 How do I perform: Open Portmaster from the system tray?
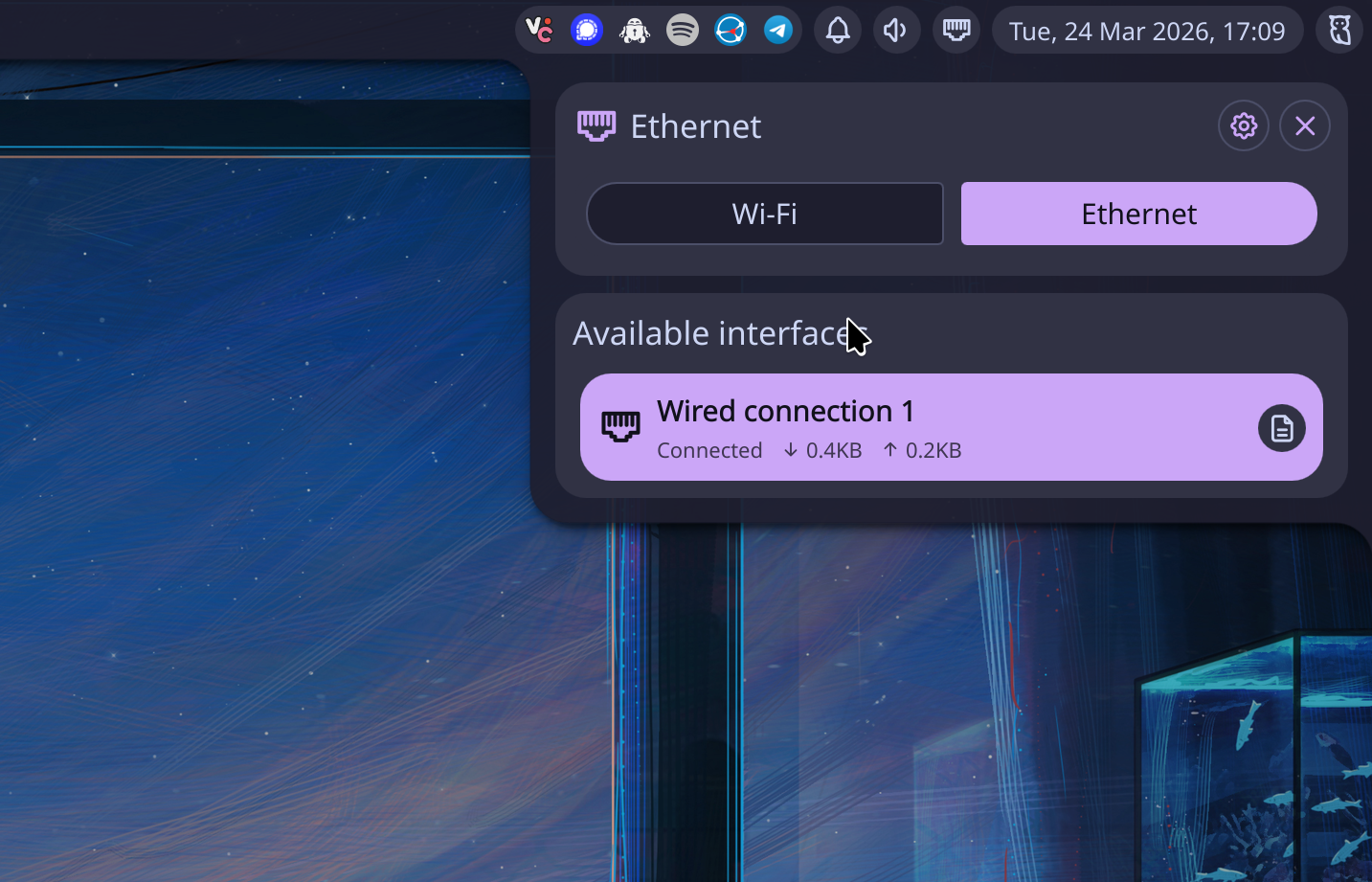730,30
